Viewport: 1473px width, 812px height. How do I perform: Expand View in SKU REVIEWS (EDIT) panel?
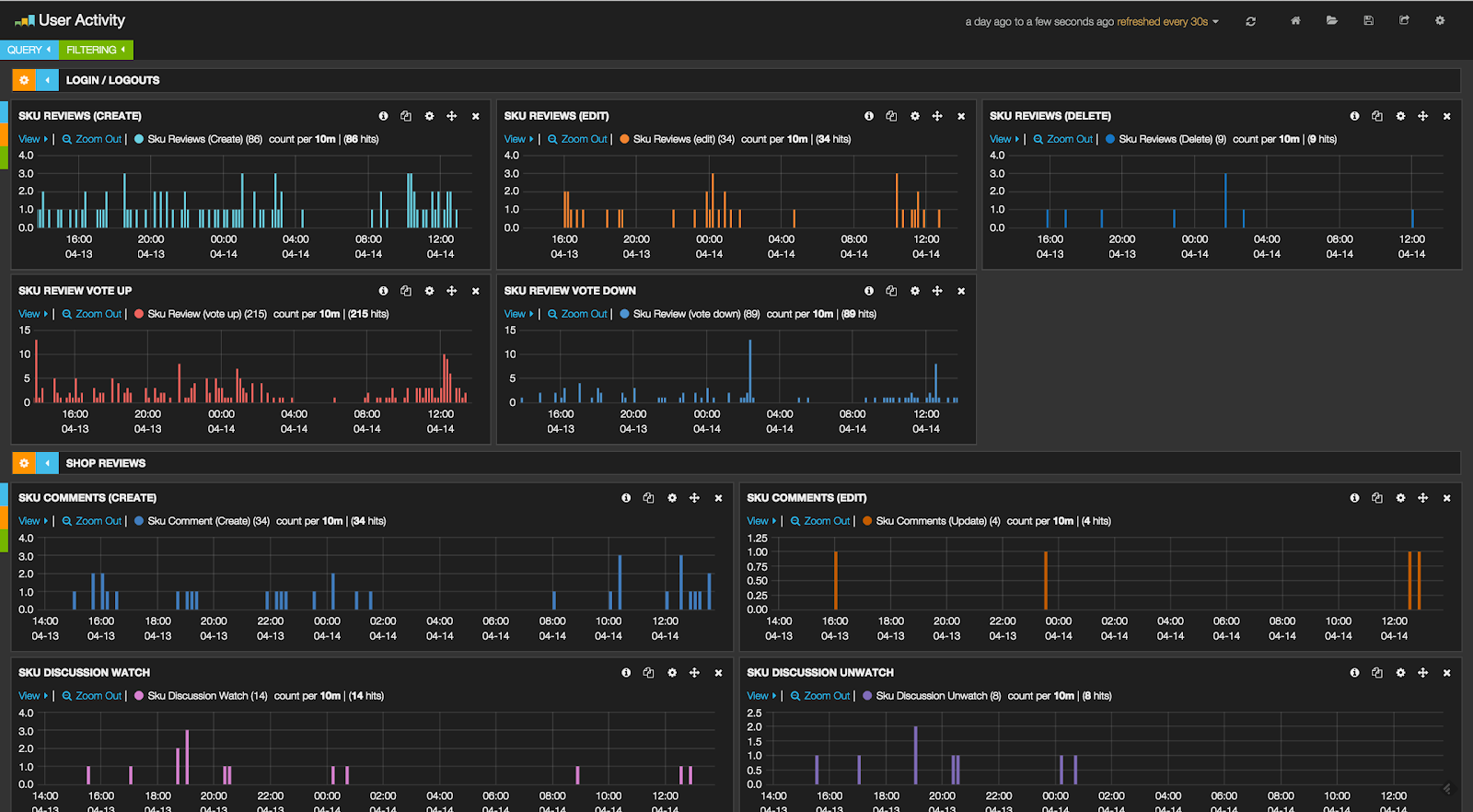point(518,139)
